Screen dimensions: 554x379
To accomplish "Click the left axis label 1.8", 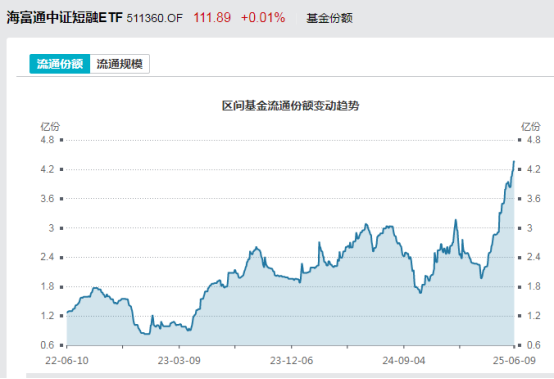I will 47,286.
